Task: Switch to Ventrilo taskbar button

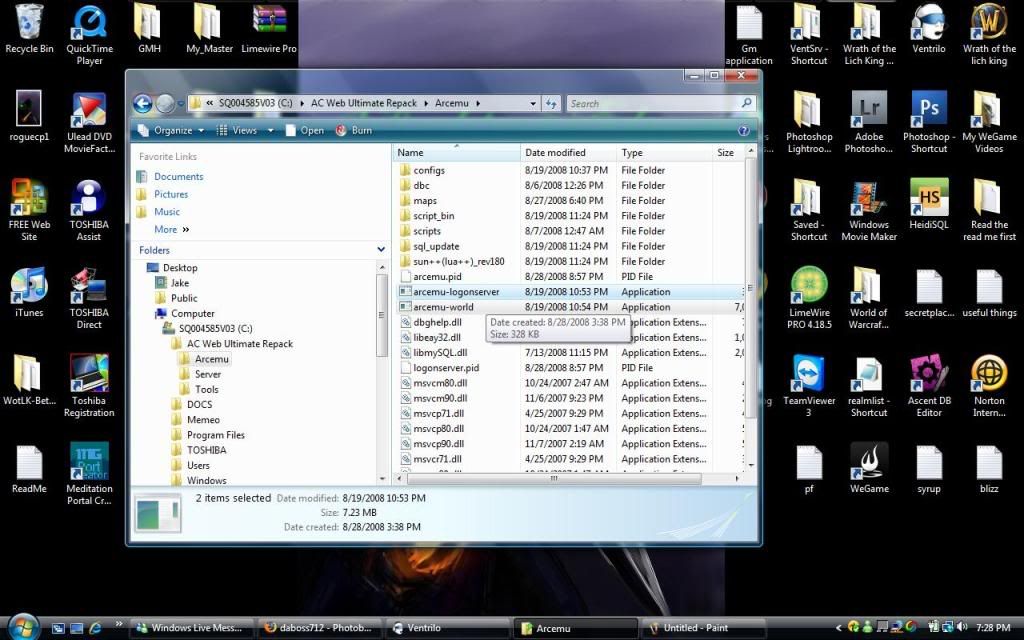Action: pyautogui.click(x=448, y=628)
